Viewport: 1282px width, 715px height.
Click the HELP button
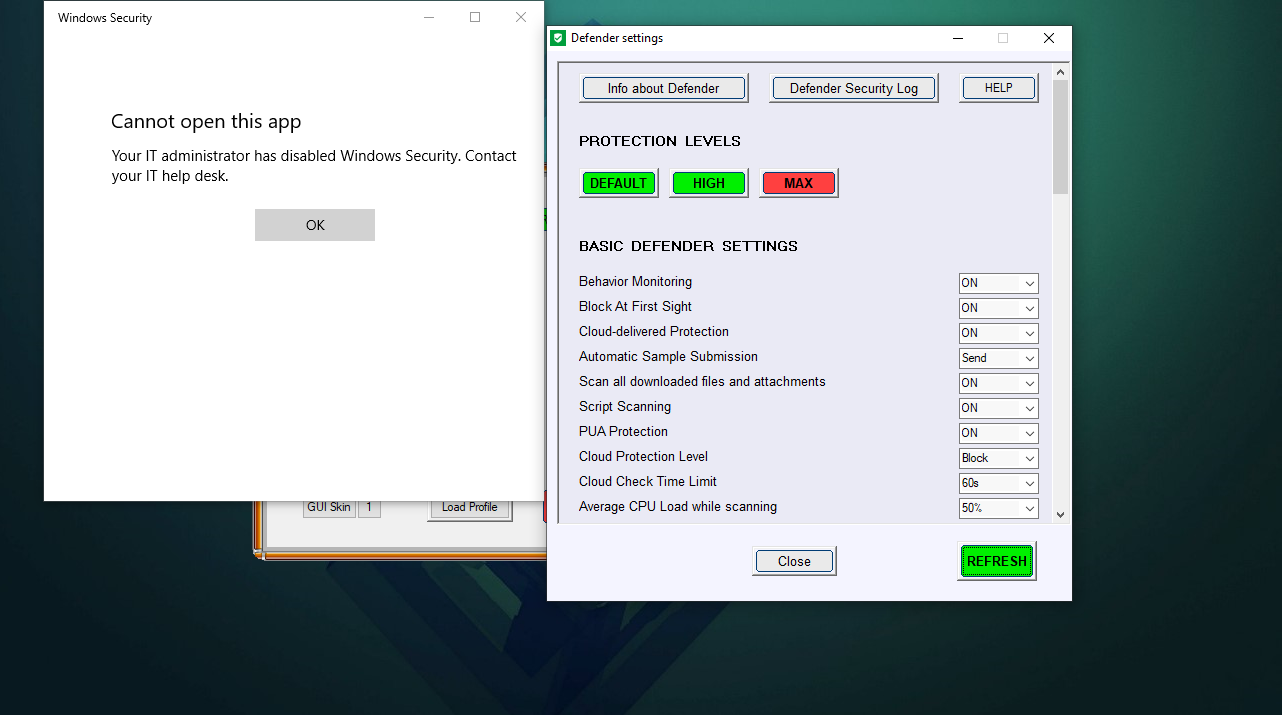coord(999,88)
